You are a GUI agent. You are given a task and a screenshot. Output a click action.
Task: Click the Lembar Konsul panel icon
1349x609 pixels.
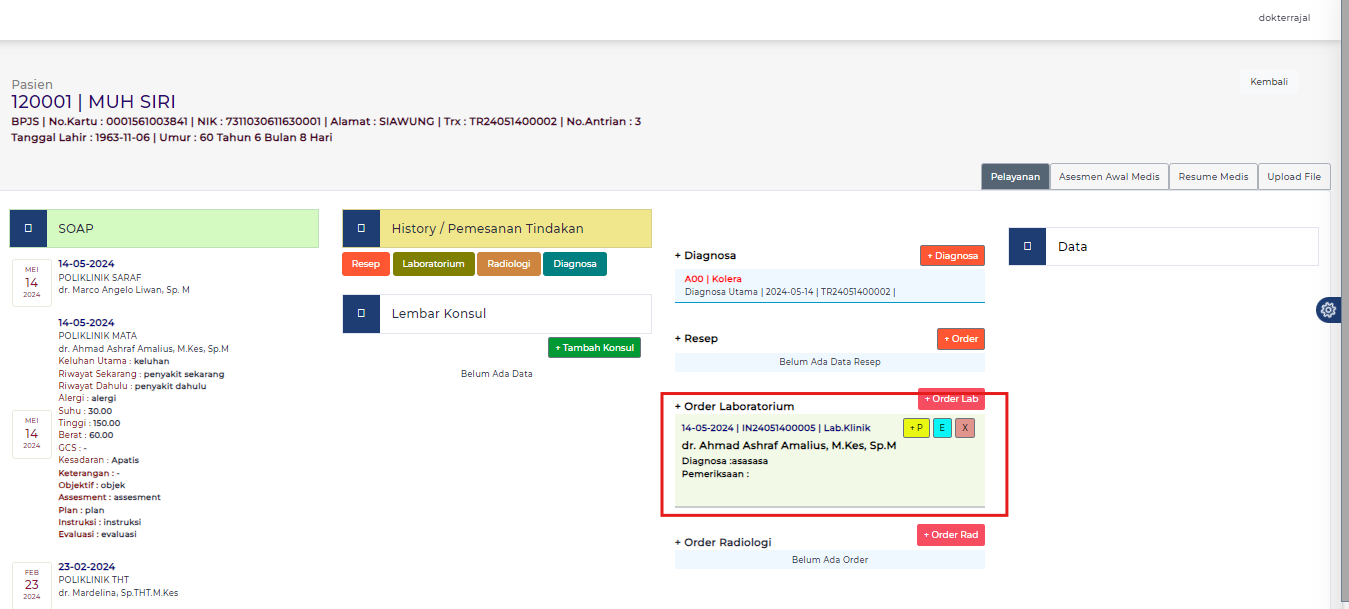coord(361,313)
